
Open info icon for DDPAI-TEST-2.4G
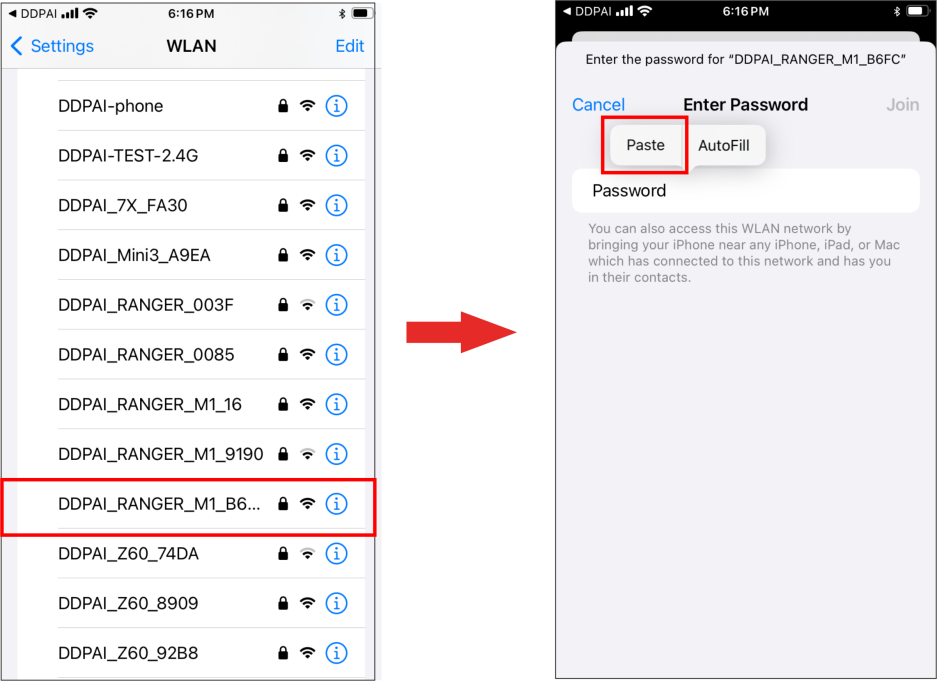click(x=336, y=155)
